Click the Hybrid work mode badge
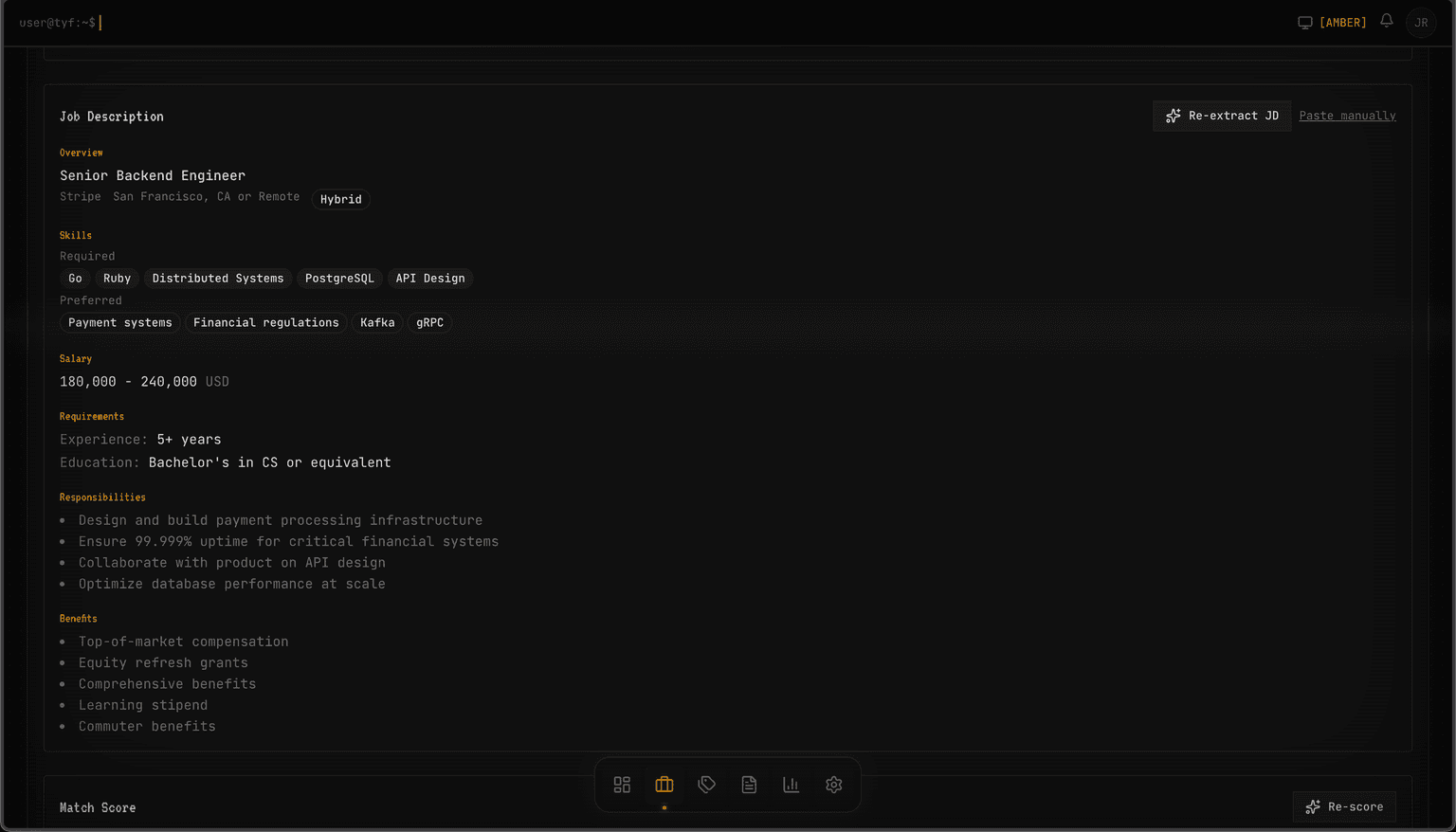This screenshot has width=1456, height=832. (341, 200)
